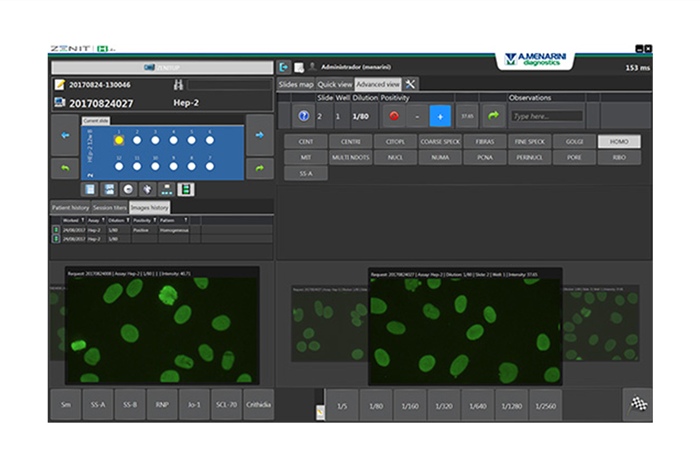Screen dimensions: 700x467
Task: Select the blue plus positivity button
Action: (x=438, y=115)
